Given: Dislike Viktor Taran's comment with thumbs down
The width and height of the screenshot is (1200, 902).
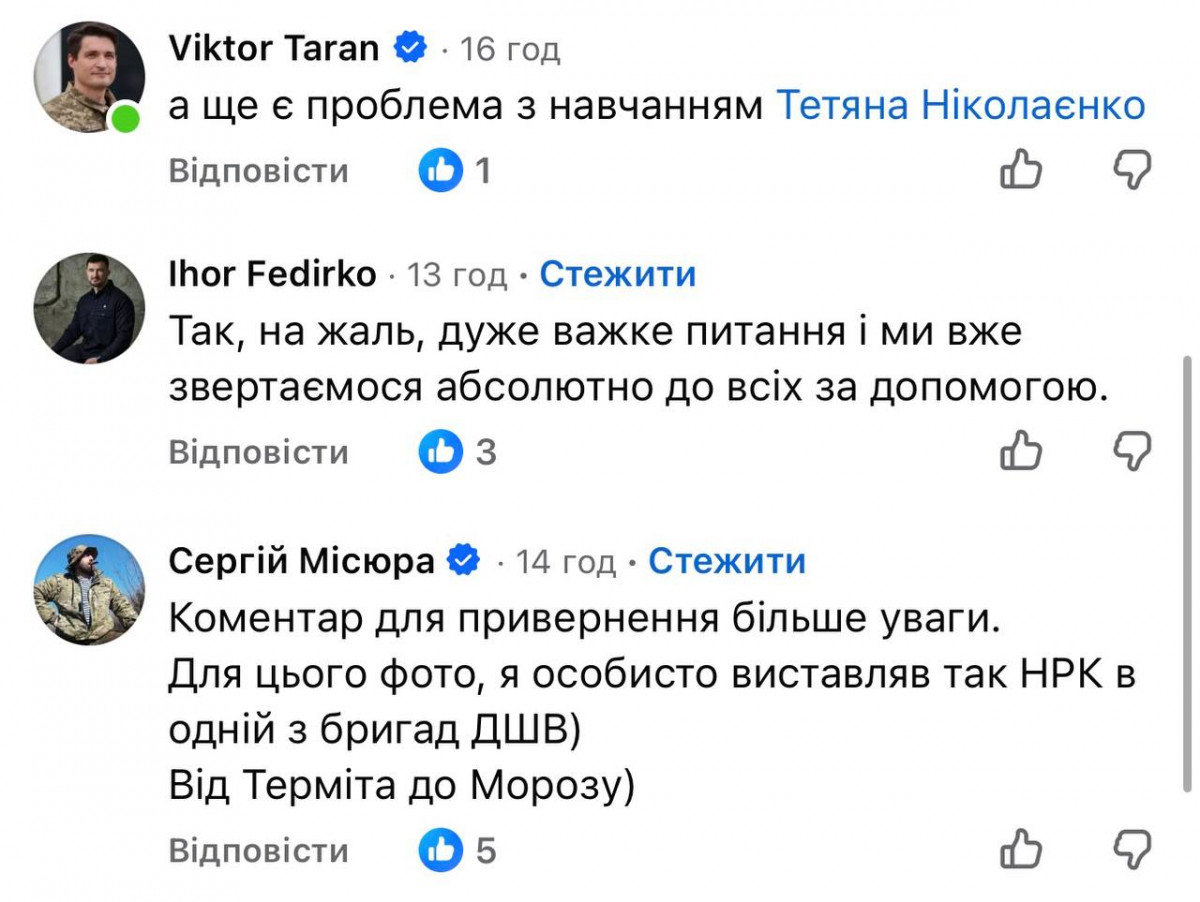Looking at the screenshot, I should 1133,171.
